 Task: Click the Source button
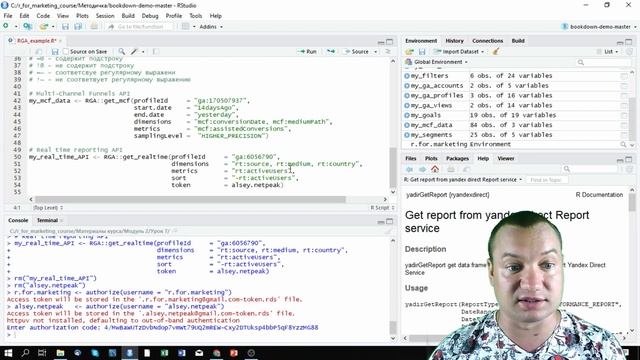coord(357,51)
